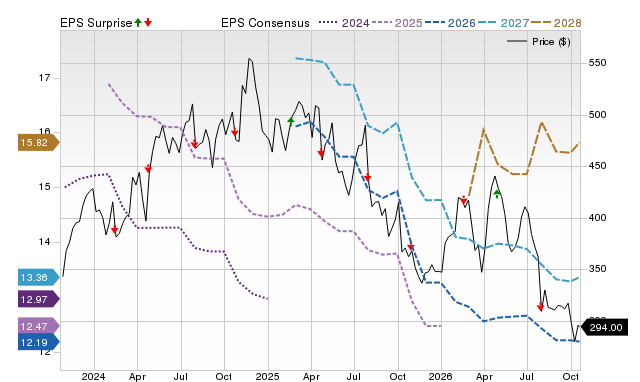Click the green up arrow in EPS Surprise legend
The width and height of the screenshot is (640, 382).
(138, 22)
